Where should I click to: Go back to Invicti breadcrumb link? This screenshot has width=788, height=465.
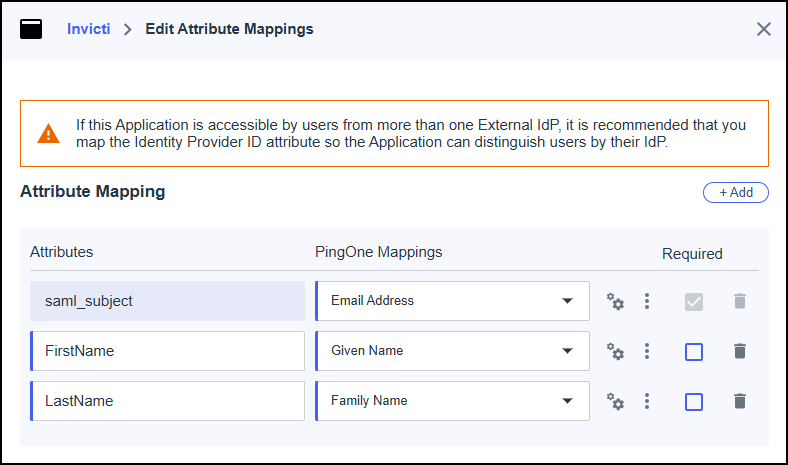88,29
